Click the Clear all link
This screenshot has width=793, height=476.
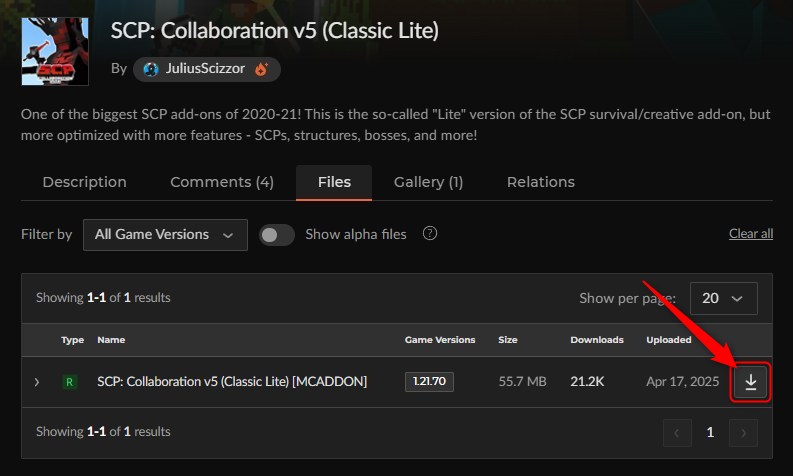[751, 234]
